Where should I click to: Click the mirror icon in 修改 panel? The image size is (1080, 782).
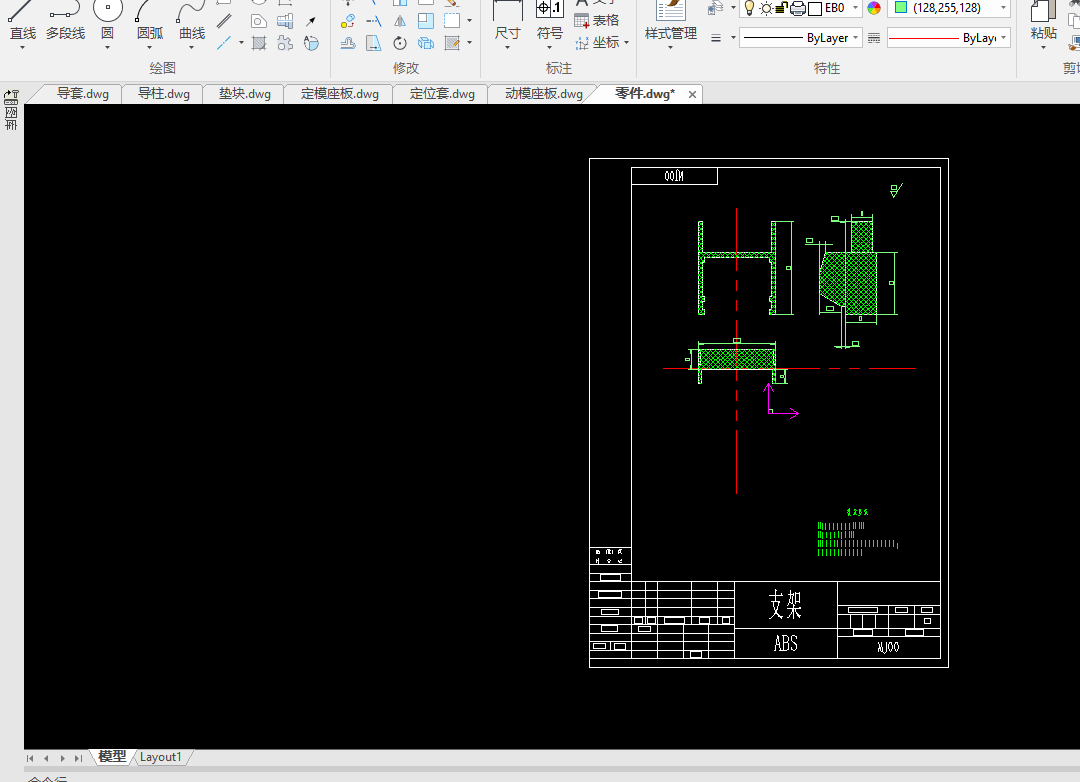coord(400,21)
